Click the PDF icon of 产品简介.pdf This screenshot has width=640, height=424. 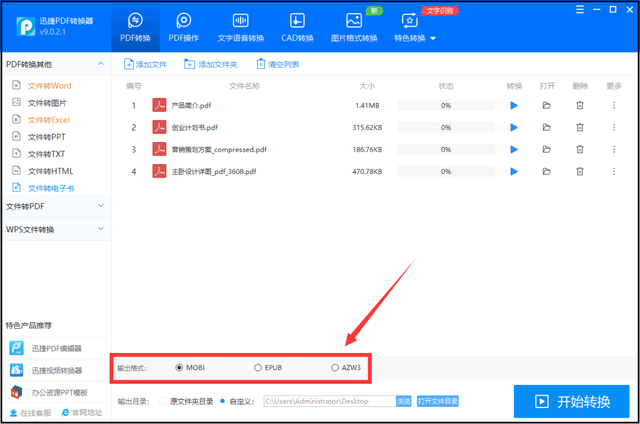pos(159,105)
